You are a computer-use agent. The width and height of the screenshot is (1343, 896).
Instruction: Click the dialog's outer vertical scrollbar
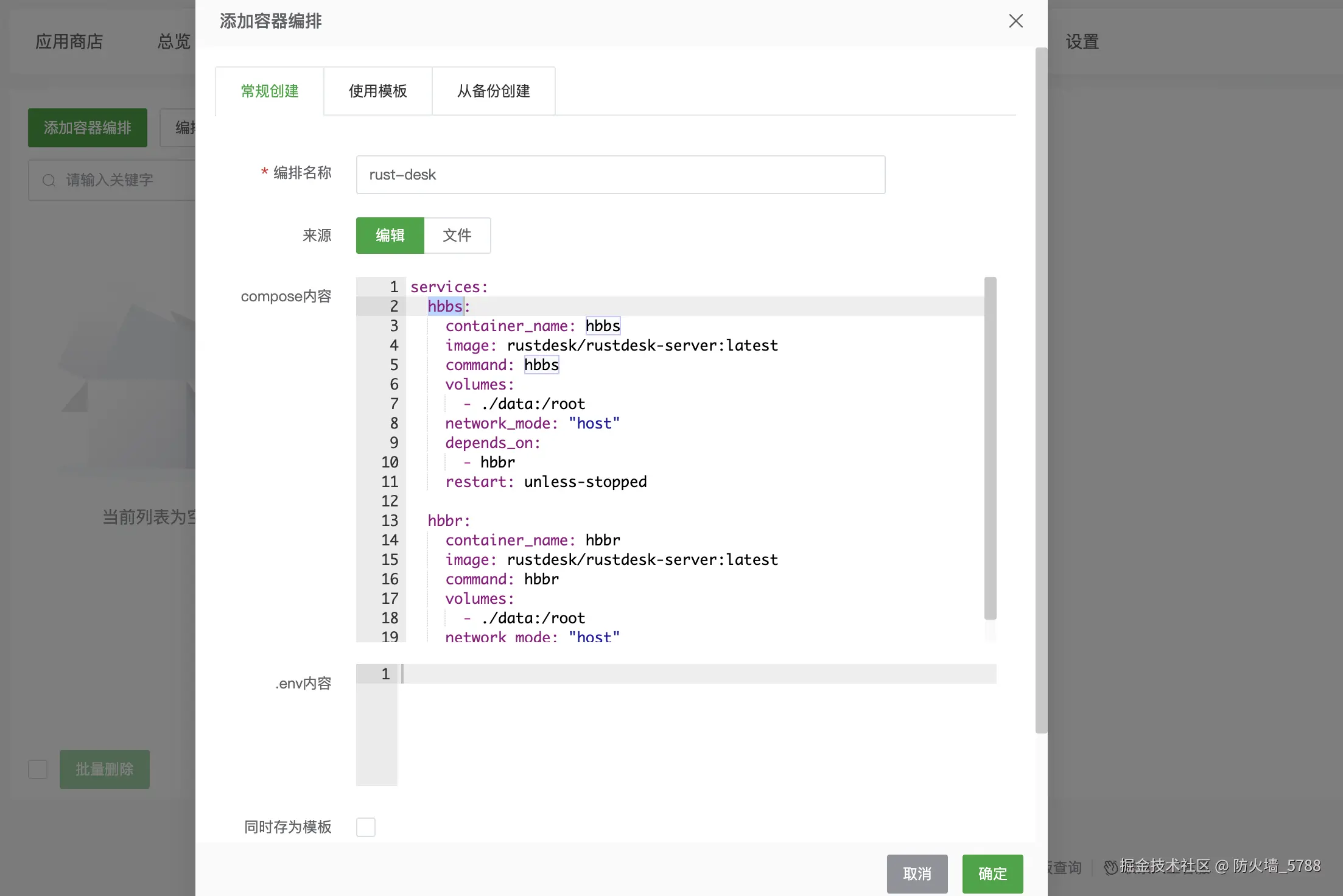(x=1041, y=390)
